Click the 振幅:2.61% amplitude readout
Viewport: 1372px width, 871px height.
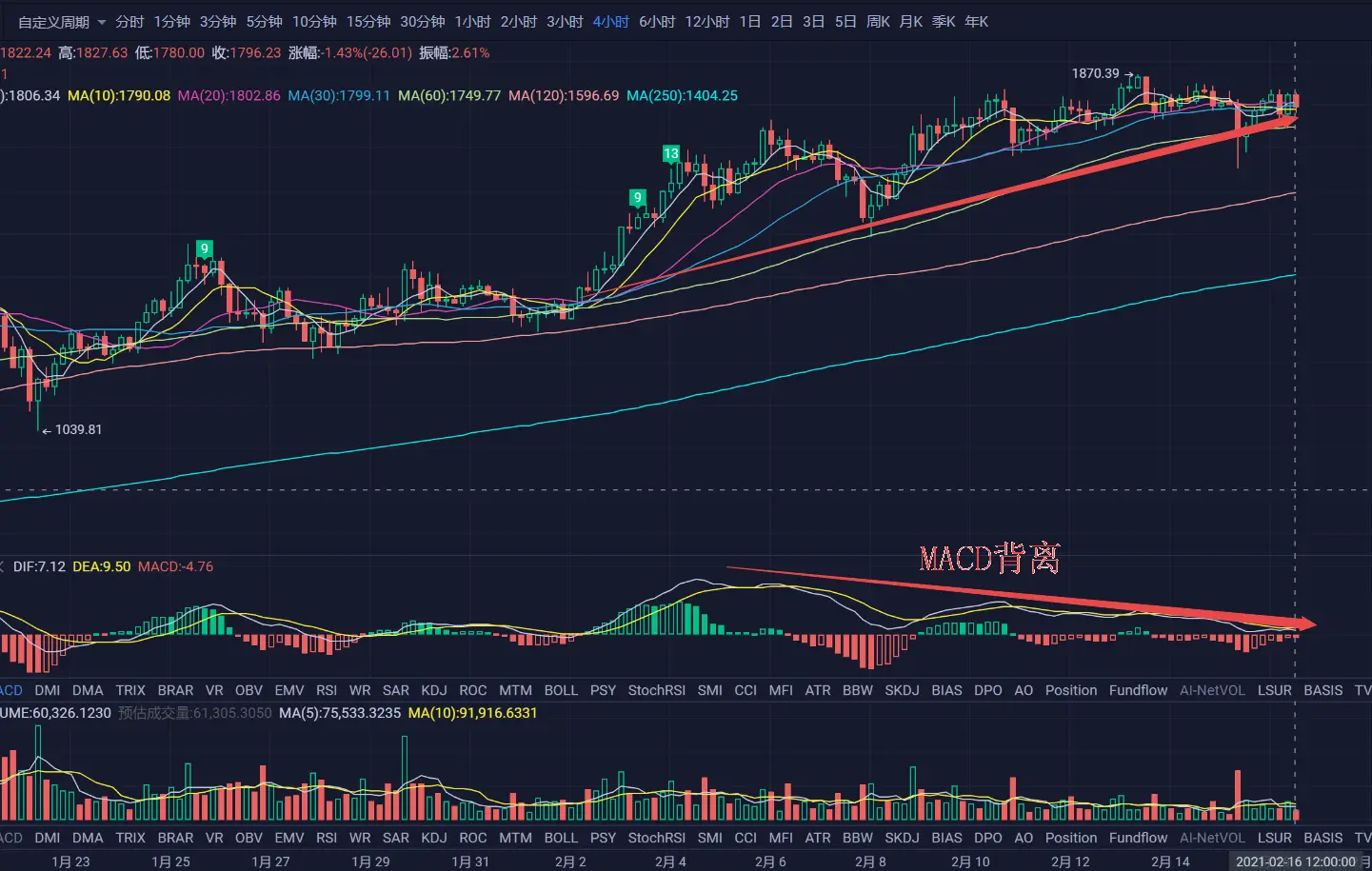click(x=454, y=53)
